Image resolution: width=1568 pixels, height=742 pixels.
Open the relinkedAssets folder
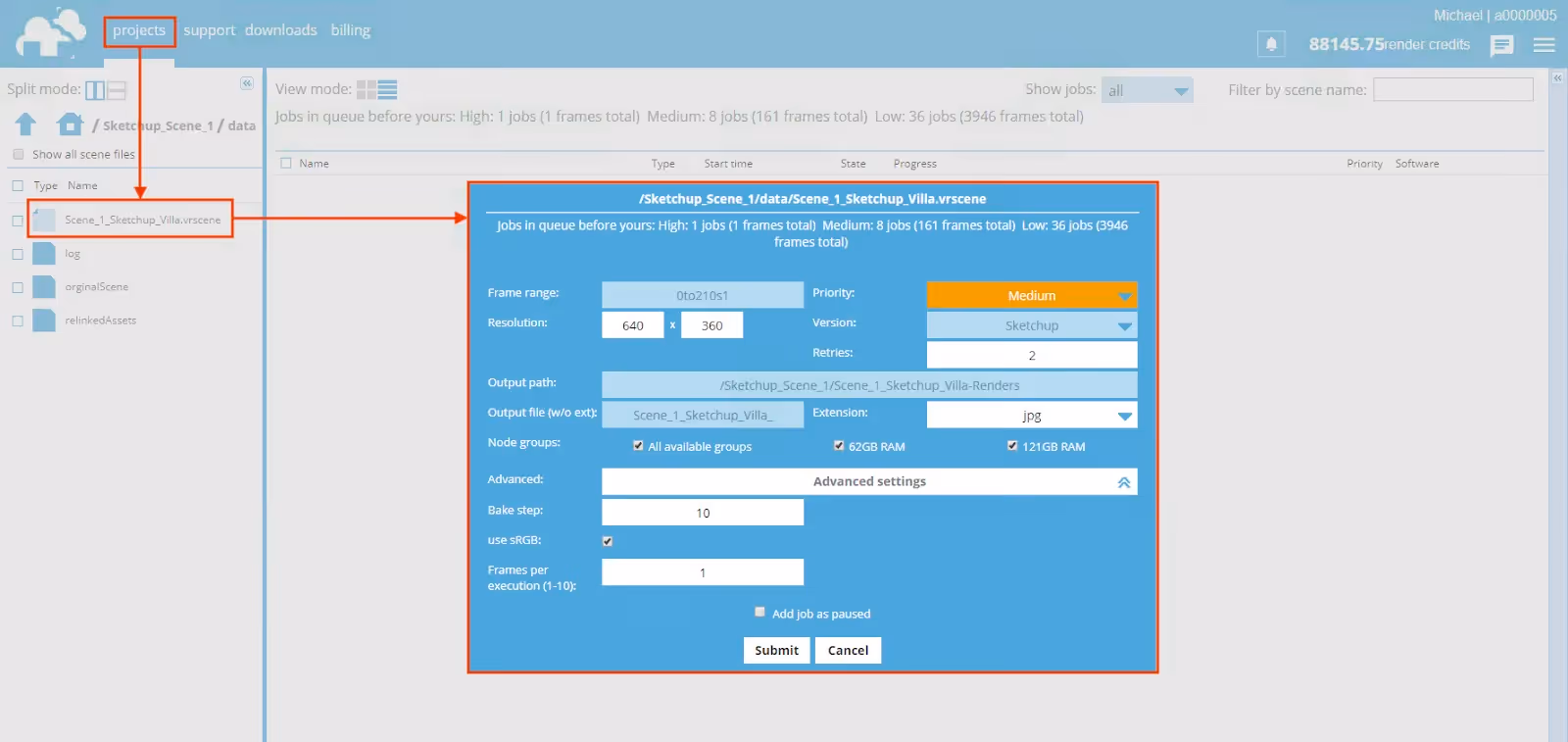click(101, 321)
